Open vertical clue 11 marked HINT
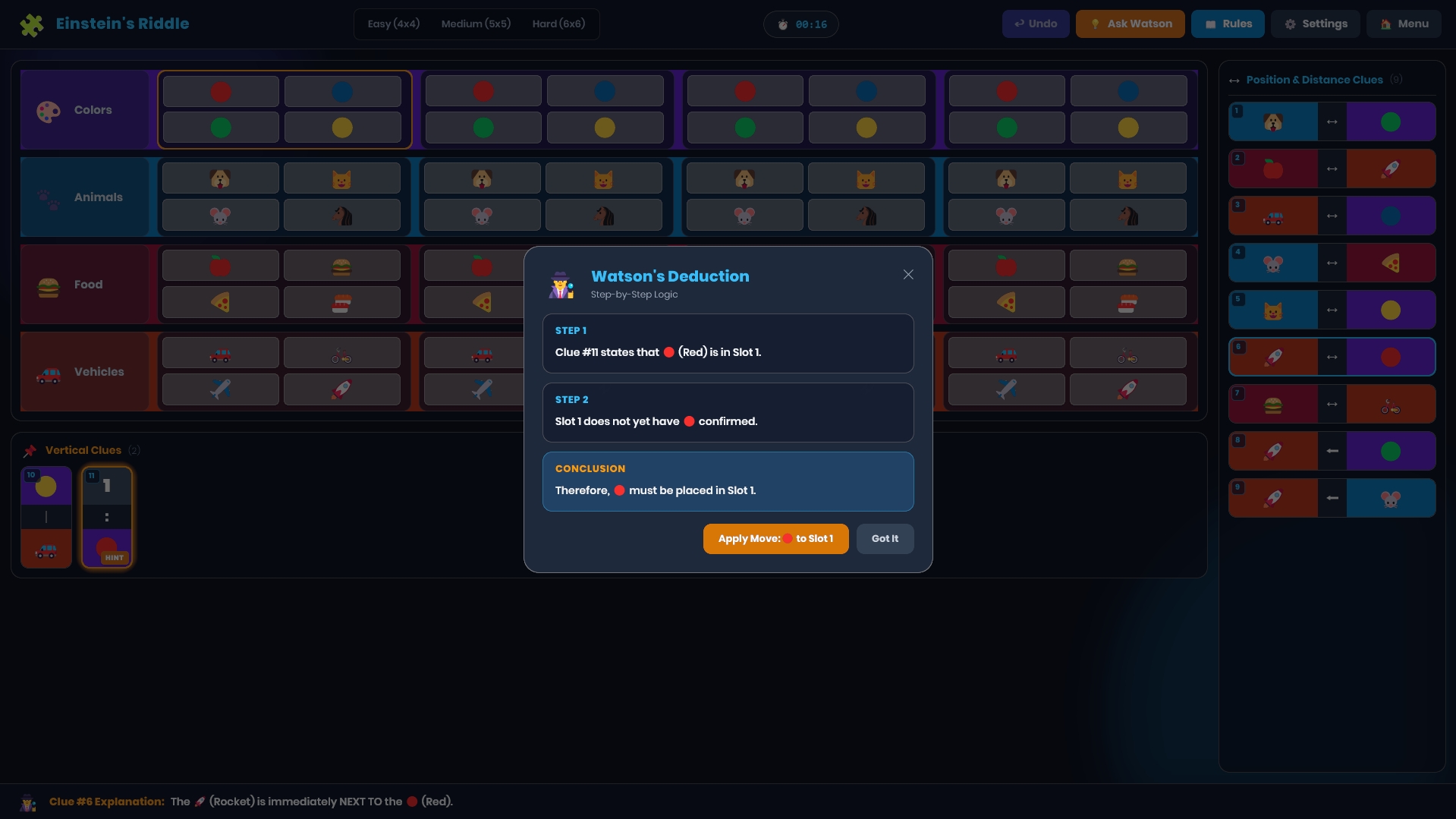1456x819 pixels. (107, 518)
